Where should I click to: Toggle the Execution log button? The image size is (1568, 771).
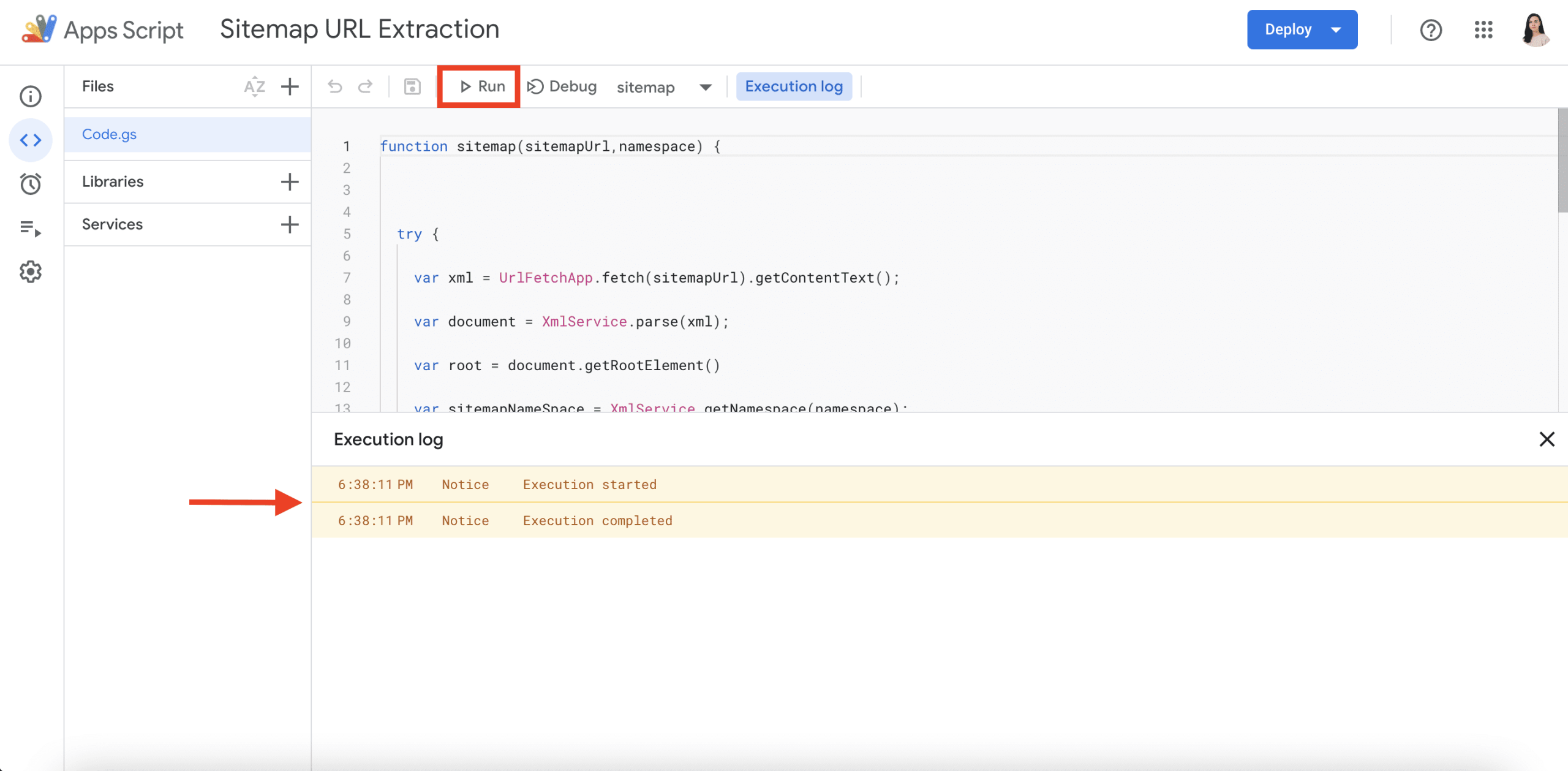coord(794,86)
